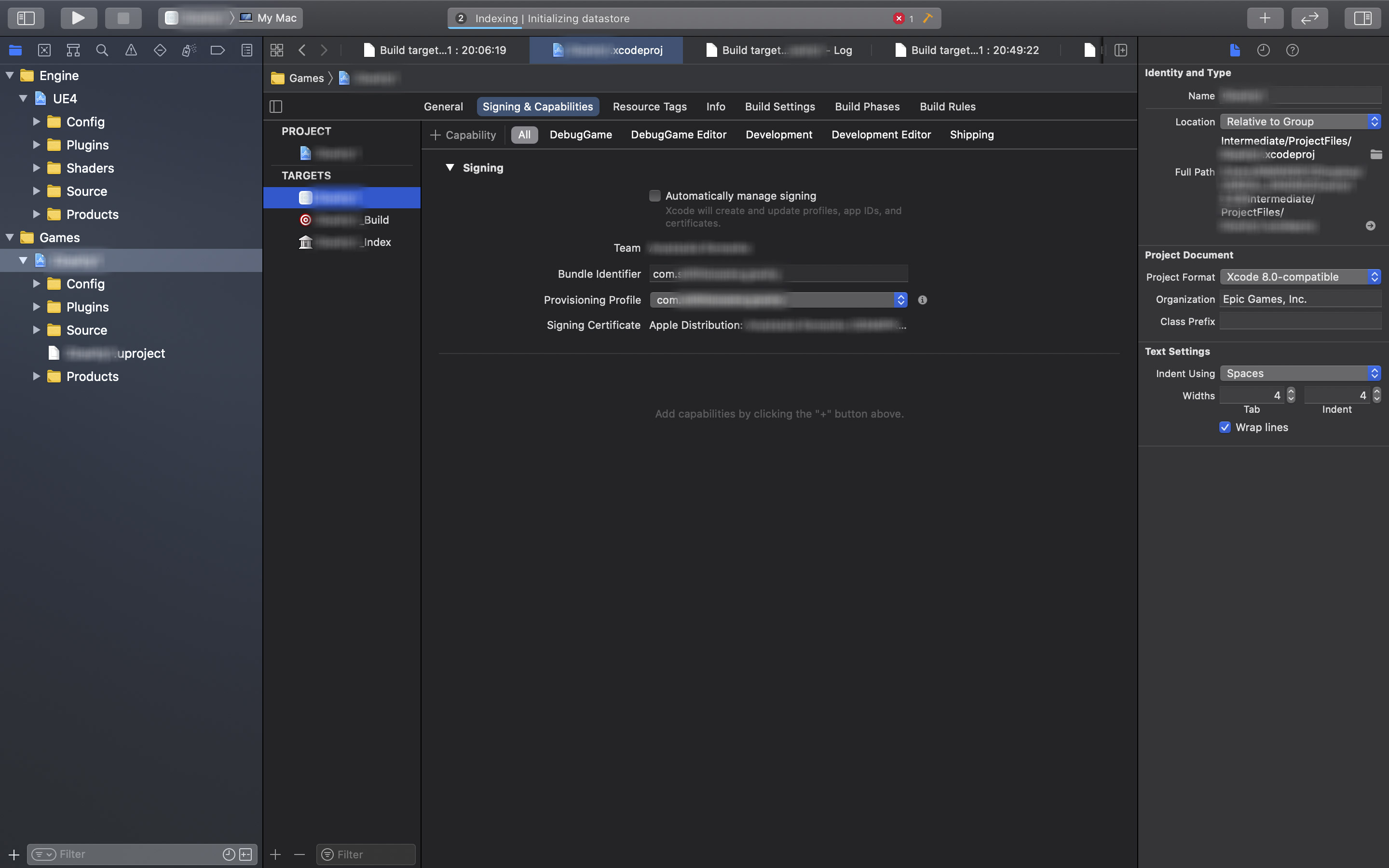Increment the Tab width stepper

(1291, 392)
